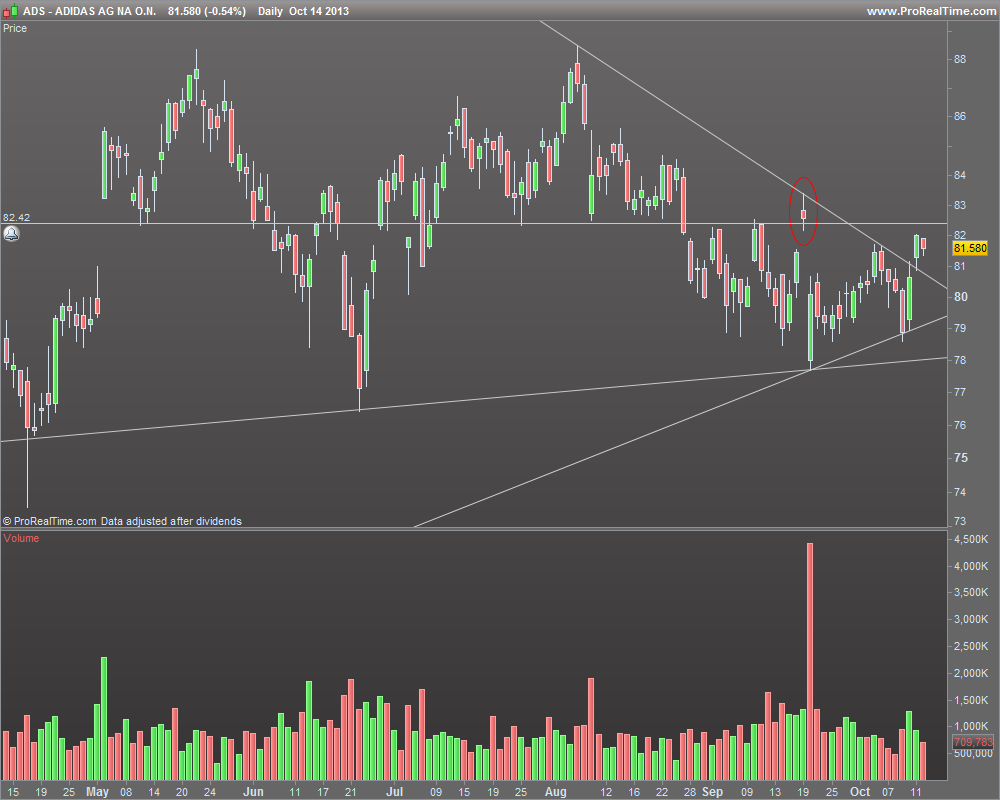
Task: Click the yellow 81.580 current price tag
Action: (969, 248)
